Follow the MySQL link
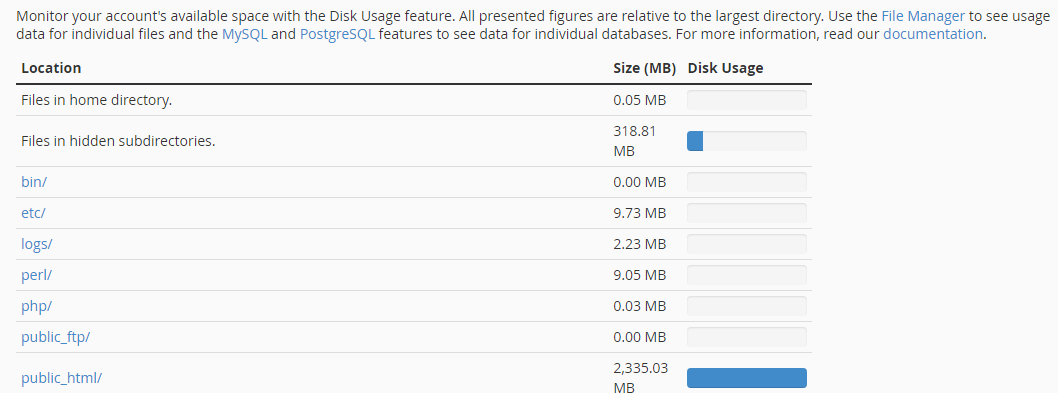The width and height of the screenshot is (1058, 393). pos(244,34)
